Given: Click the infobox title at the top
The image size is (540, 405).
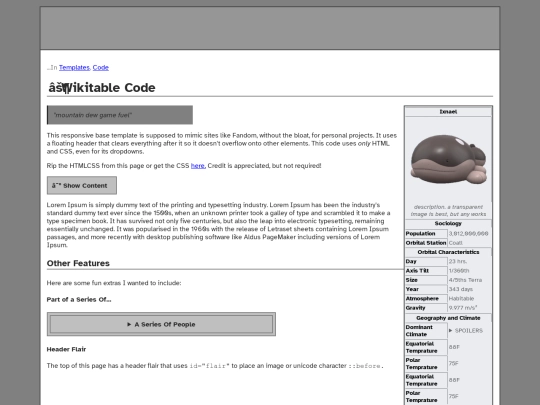Looking at the screenshot, I should coord(448,112).
